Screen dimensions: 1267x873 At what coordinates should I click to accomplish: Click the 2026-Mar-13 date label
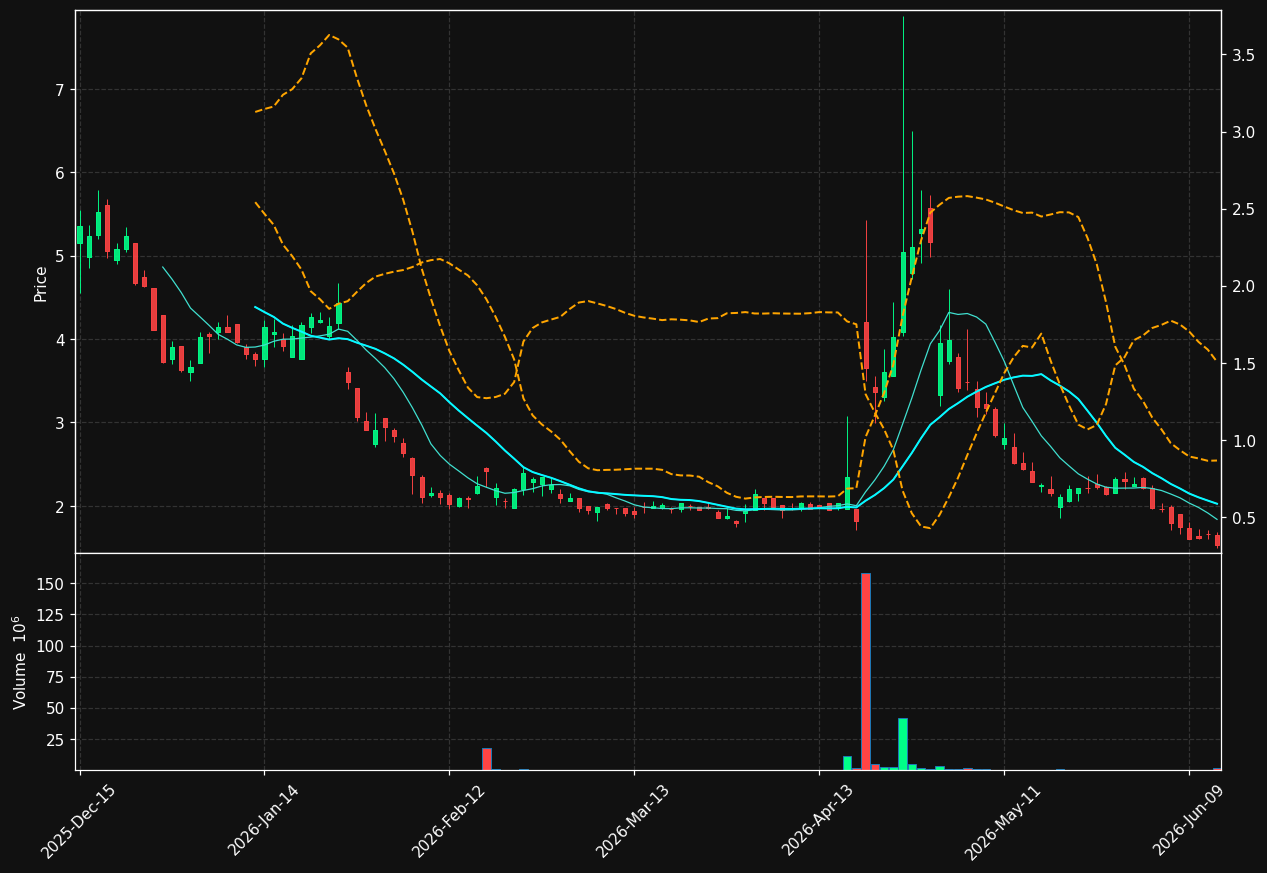633,821
